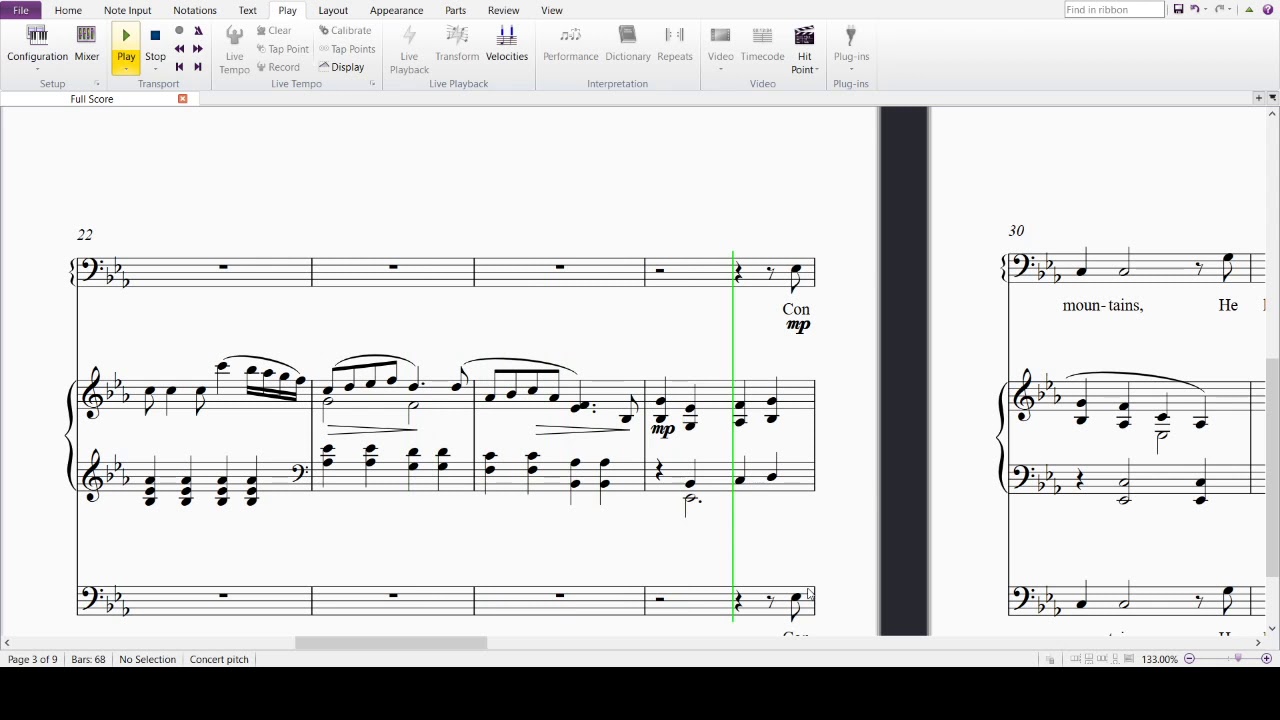Click Record in the Live Tempo group
1280x720 pixels.
(x=278, y=67)
